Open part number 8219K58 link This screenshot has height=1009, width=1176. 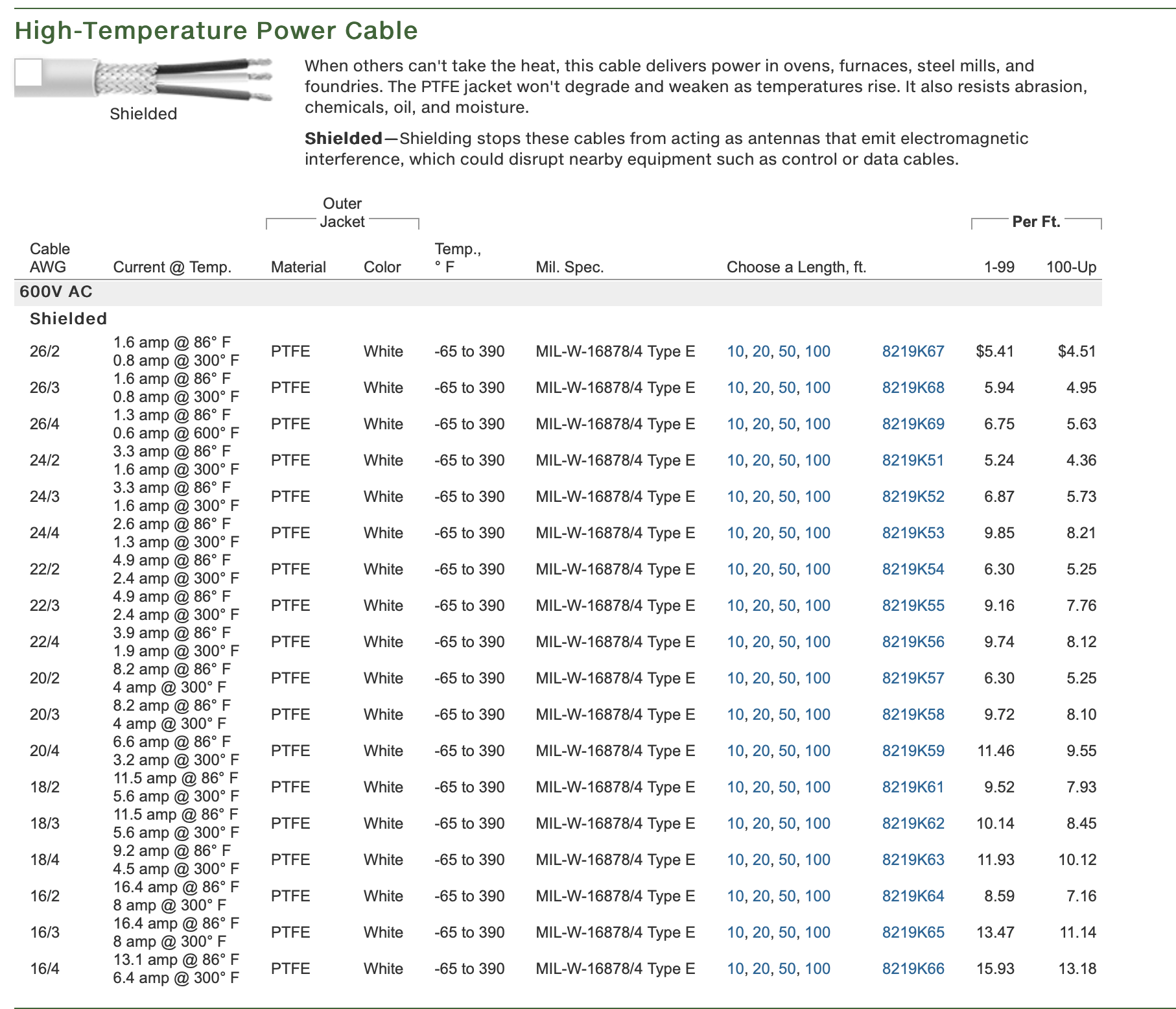point(913,715)
